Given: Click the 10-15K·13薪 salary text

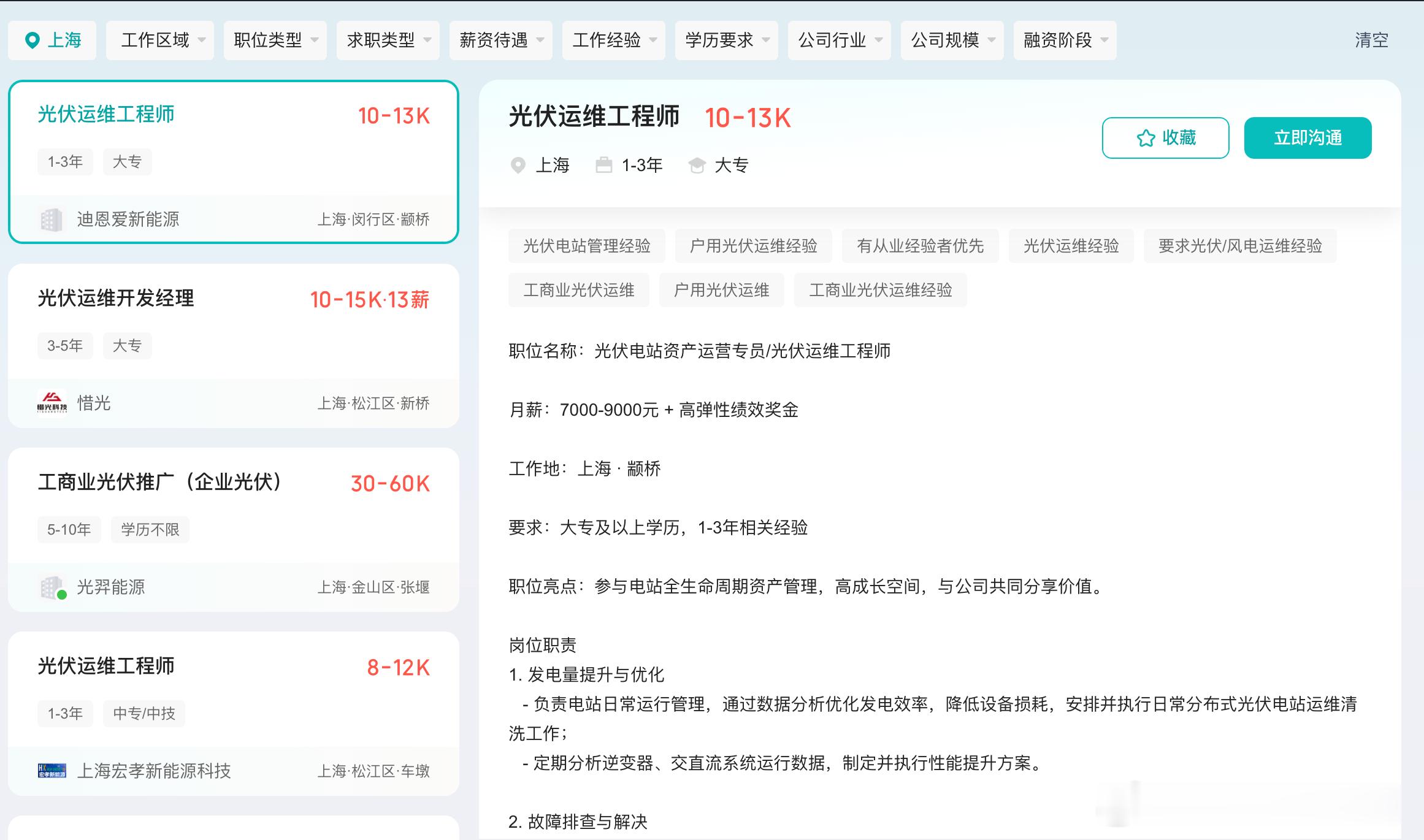Looking at the screenshot, I should [370, 300].
